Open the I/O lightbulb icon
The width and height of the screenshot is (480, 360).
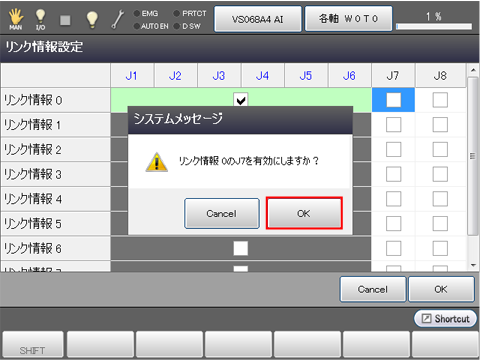pos(40,19)
